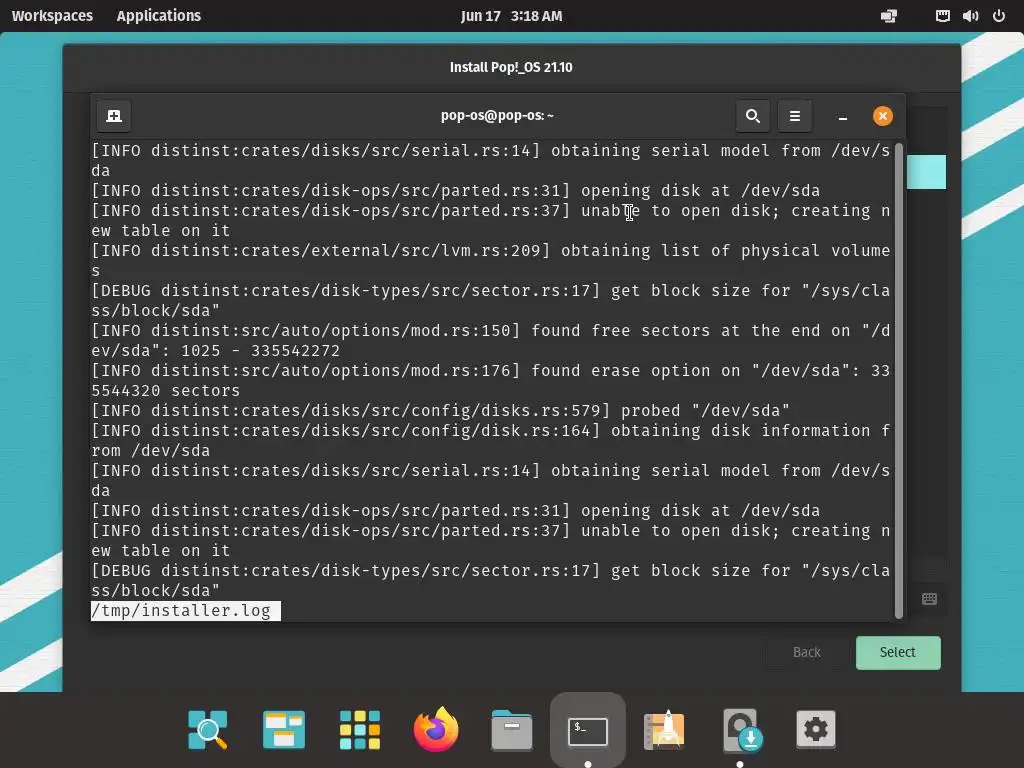Open the power menu icon
1024x768 pixels.
click(999, 16)
